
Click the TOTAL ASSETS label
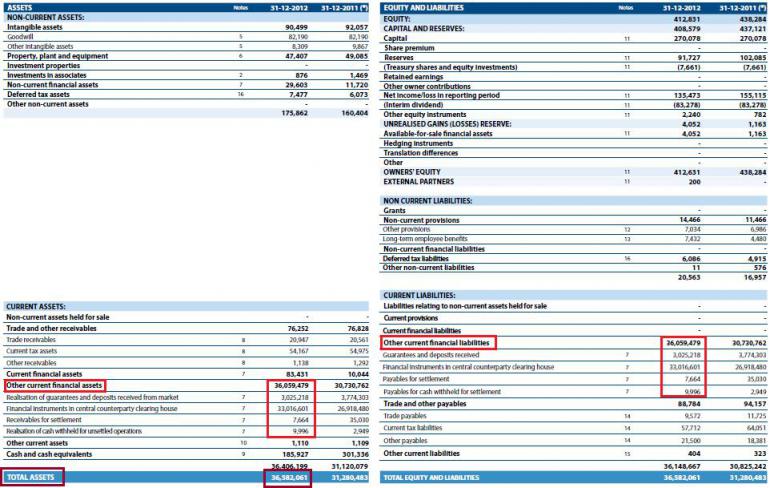click(30, 477)
